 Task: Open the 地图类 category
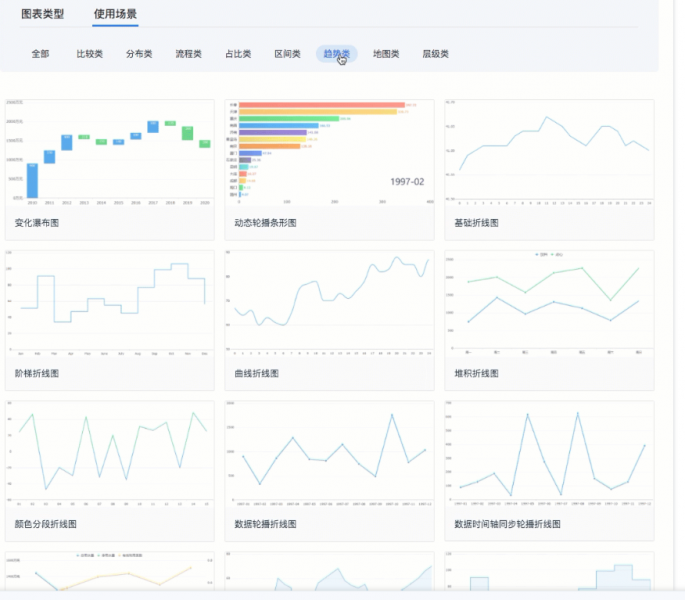coord(386,54)
